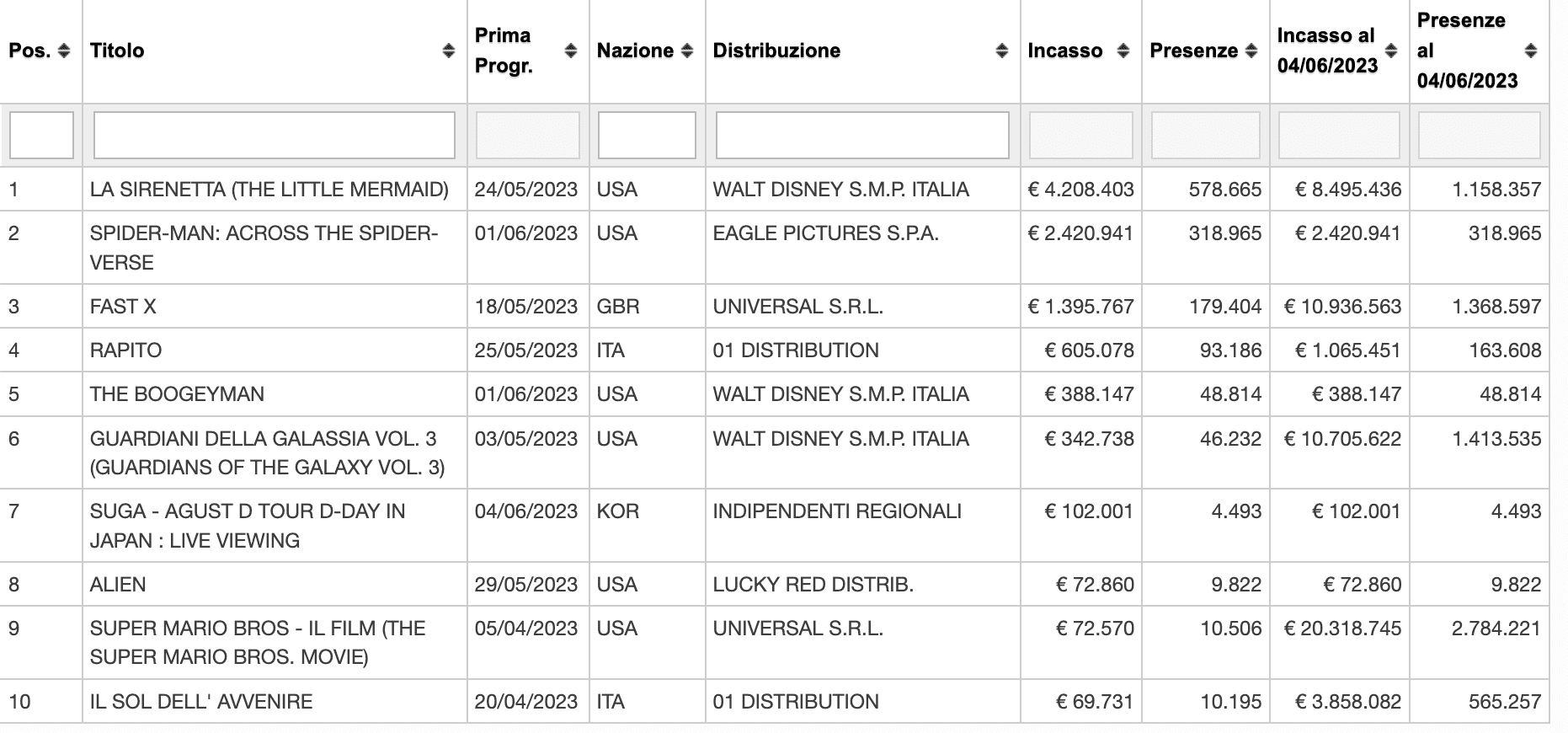Click total presenze 163.608
This screenshot has height=733, width=1568.
(x=1505, y=350)
